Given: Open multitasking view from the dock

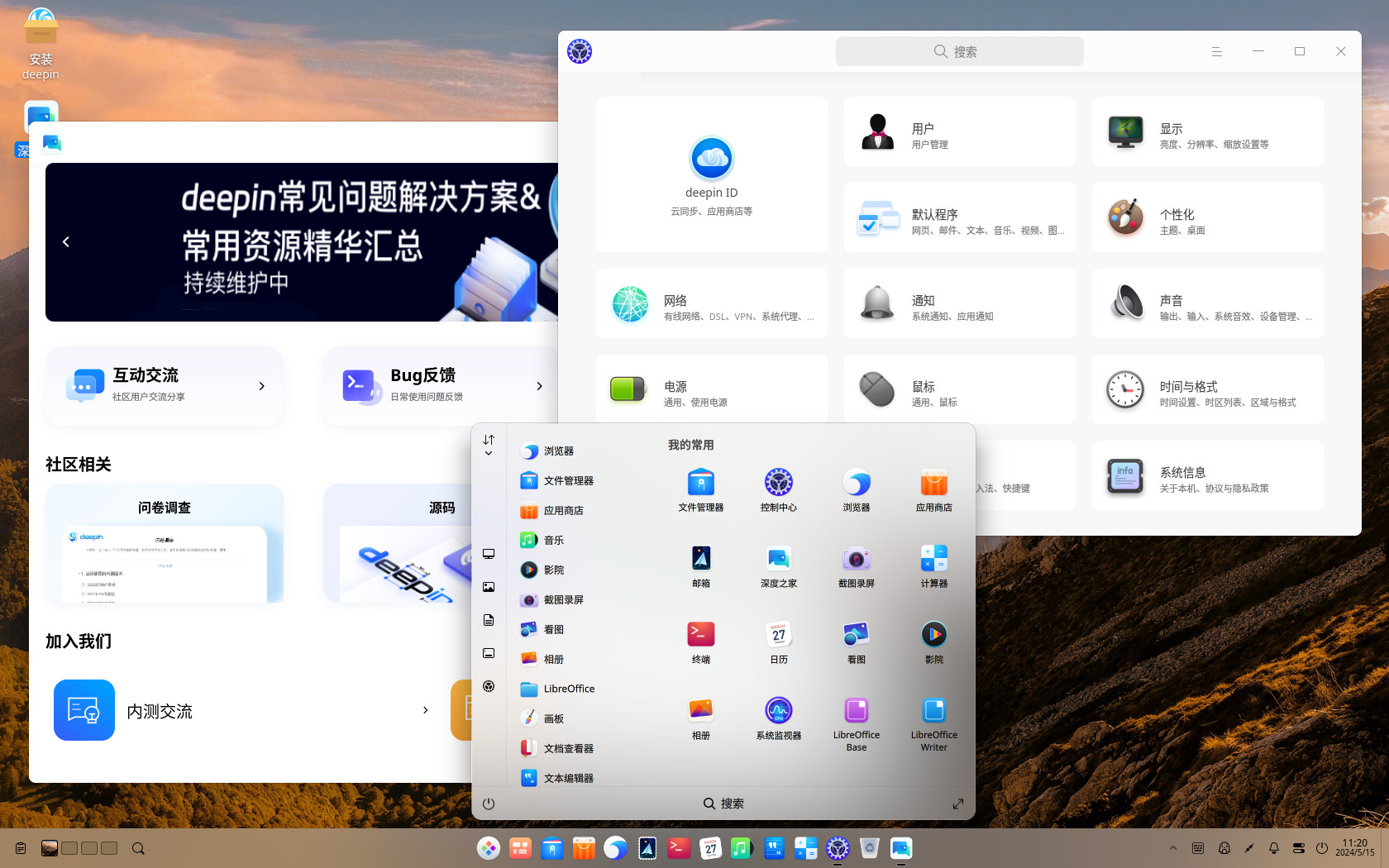Looking at the screenshot, I should tap(520, 848).
